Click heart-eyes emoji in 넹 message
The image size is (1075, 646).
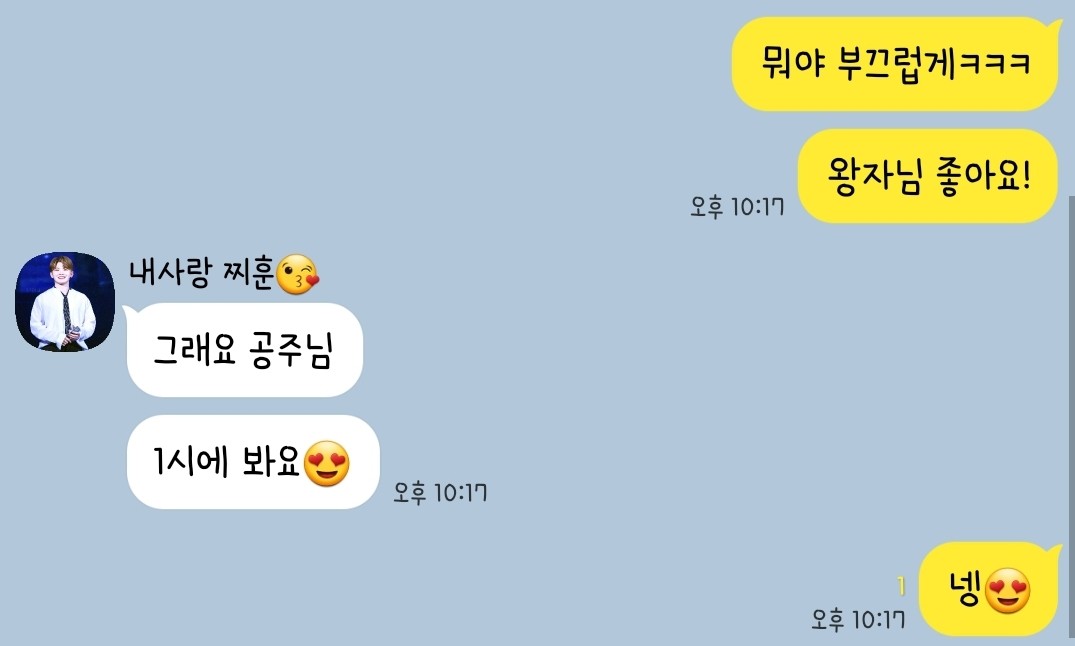[x=1008, y=590]
